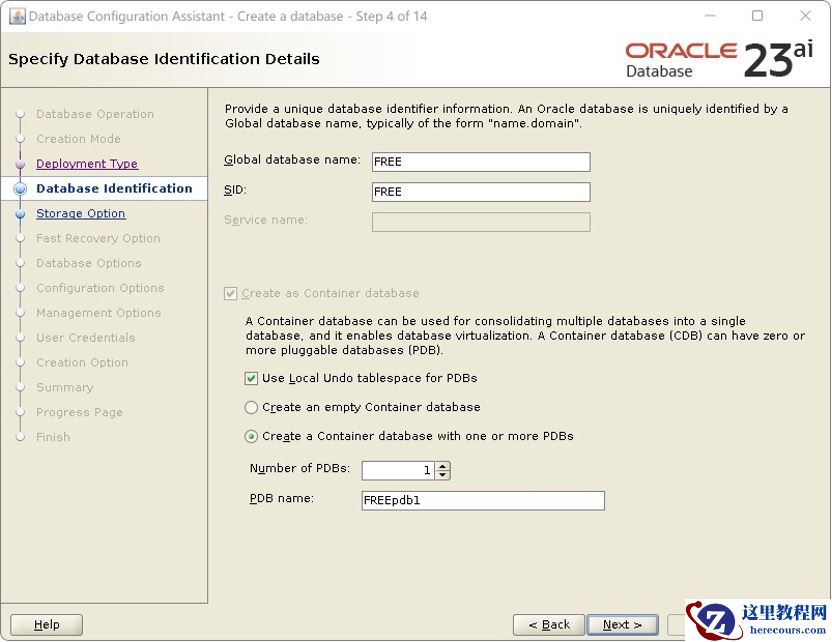The height and width of the screenshot is (642, 832).
Task: Increase the Number of PDBs spinner up arrow
Action: [x=443, y=466]
